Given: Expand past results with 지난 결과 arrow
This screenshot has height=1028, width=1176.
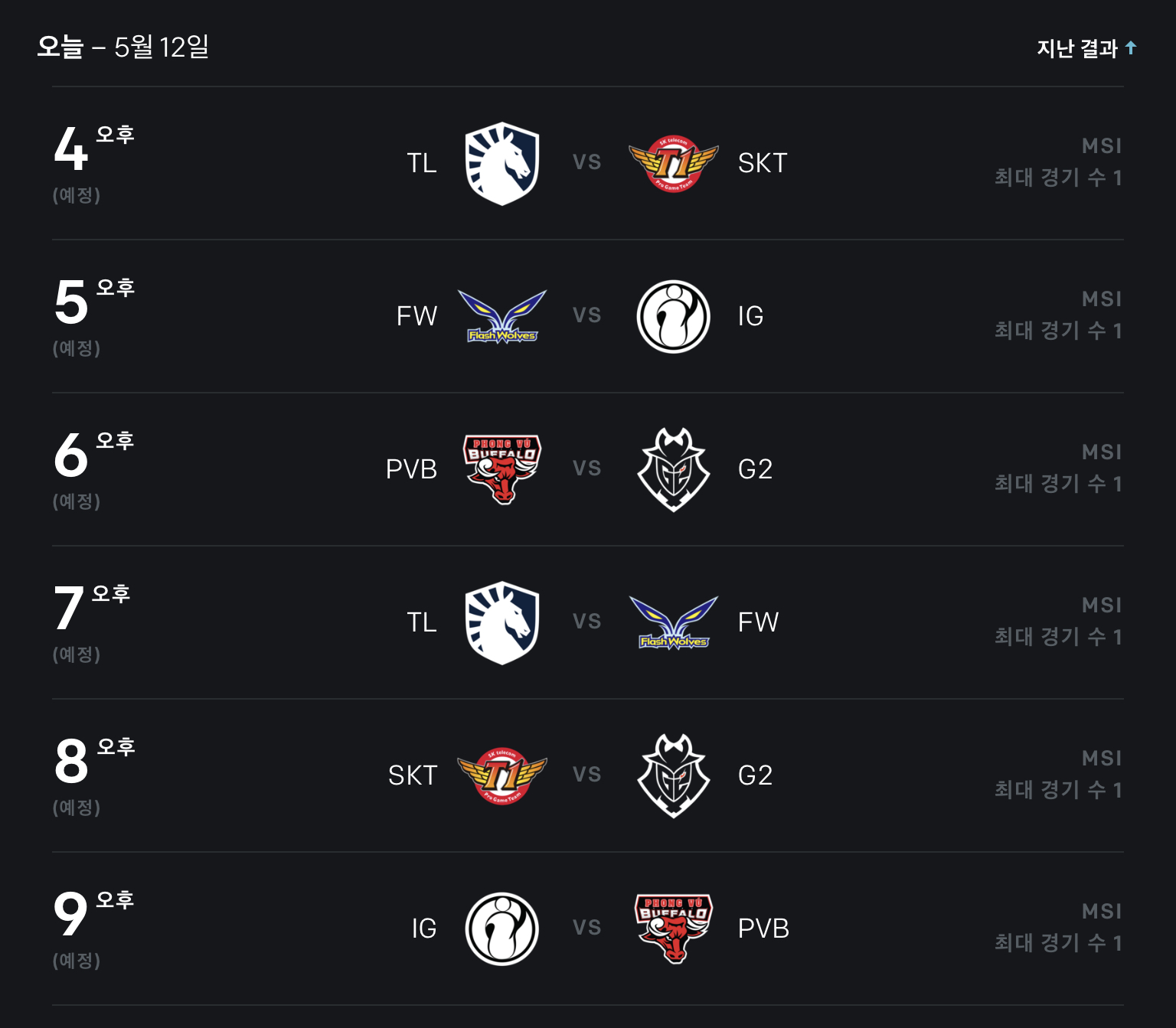Looking at the screenshot, I should 1131,48.
